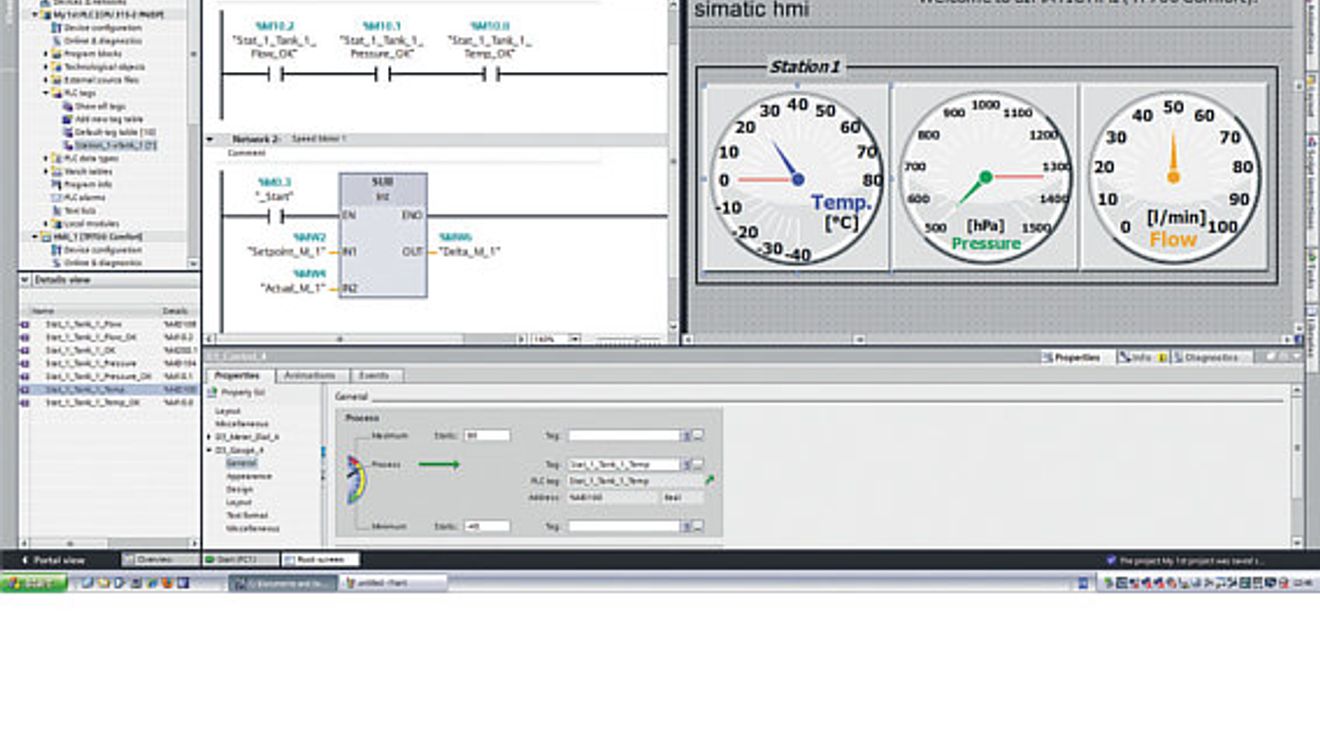This screenshot has width=1320, height=742.
Task: Select Text format in property navigation
Action: 246,515
